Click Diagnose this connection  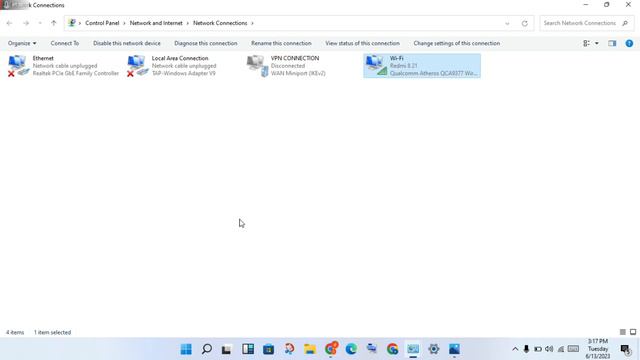(x=206, y=43)
